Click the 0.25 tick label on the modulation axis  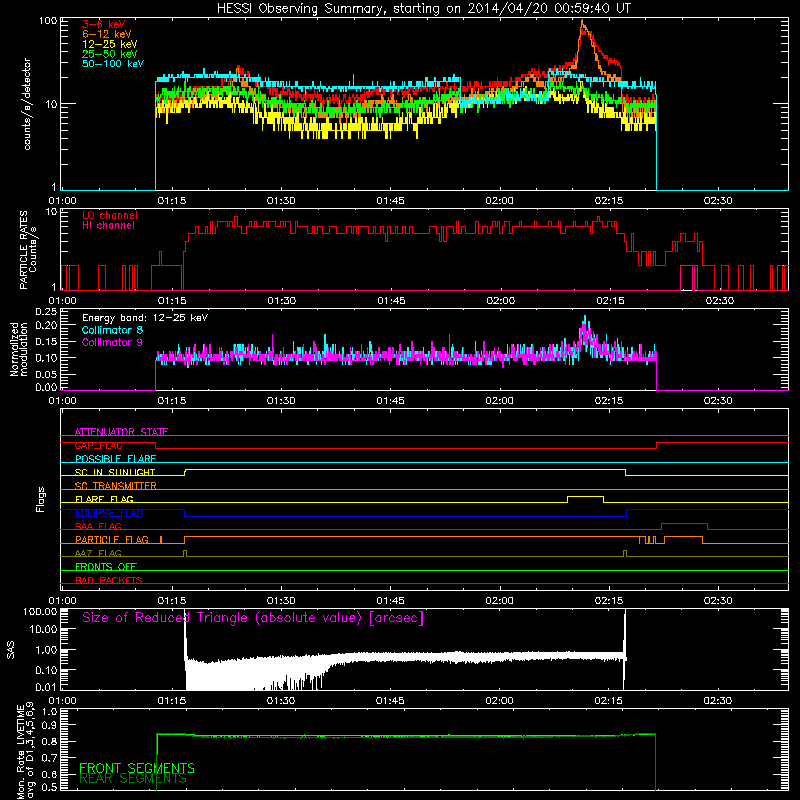46,311
